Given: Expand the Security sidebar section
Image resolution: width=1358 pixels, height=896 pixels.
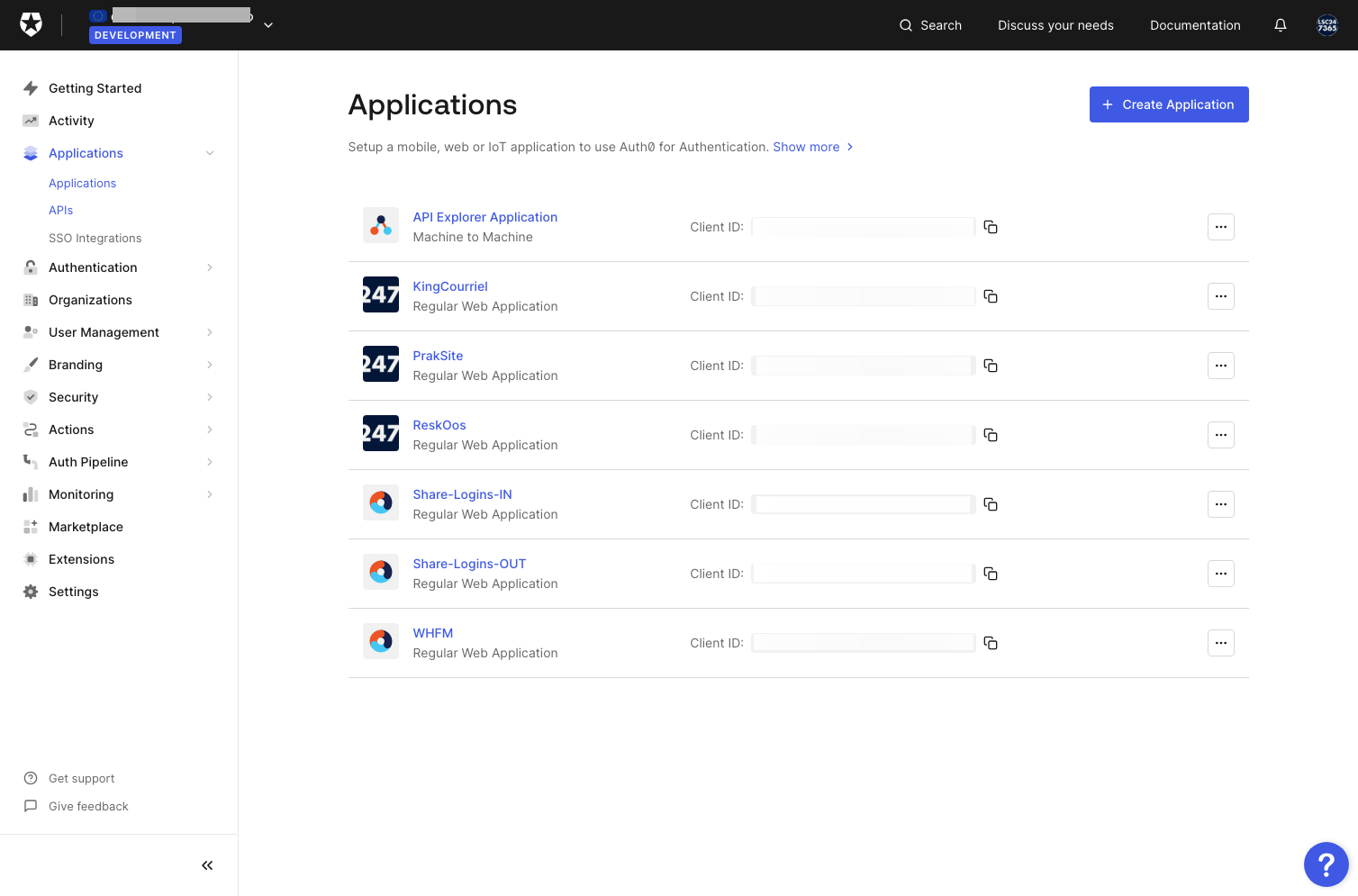Looking at the screenshot, I should (x=210, y=397).
